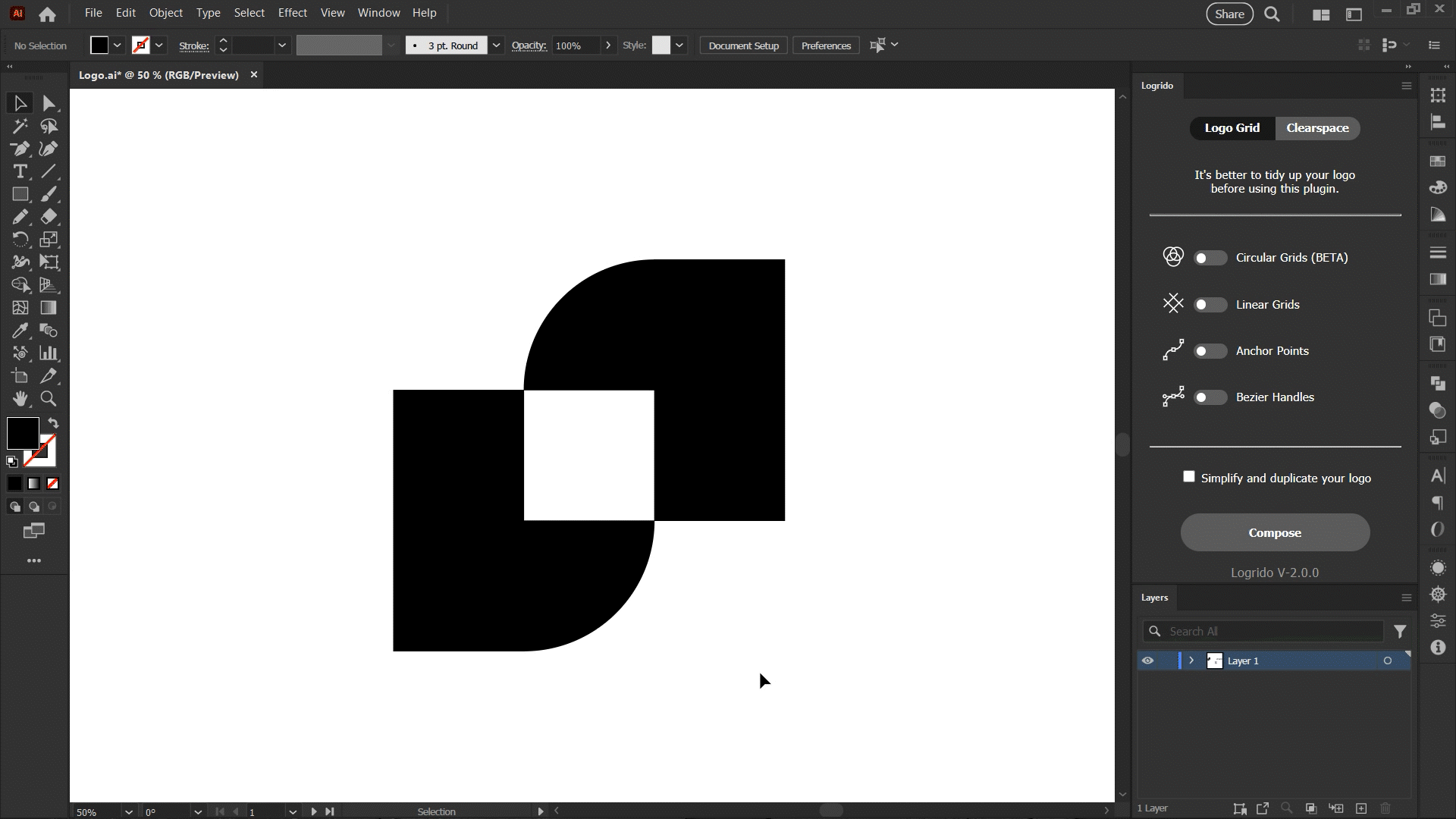Enable the Circular Grids (BETA) toggle

click(x=1210, y=258)
